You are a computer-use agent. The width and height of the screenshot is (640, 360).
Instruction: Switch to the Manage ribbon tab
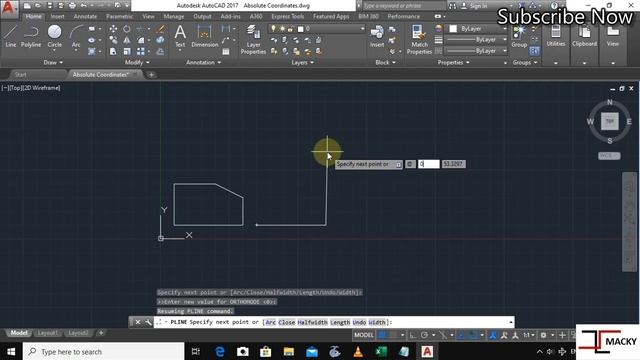point(173,16)
